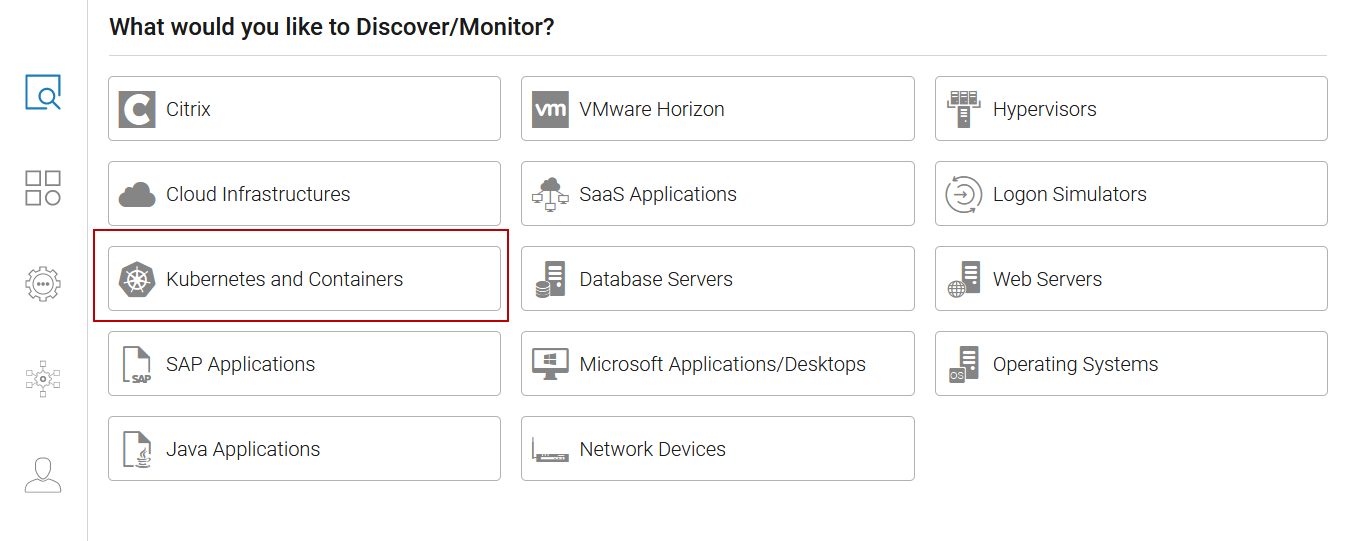
Task: Click the Kubernetes helm wheel icon
Action: pos(137,279)
